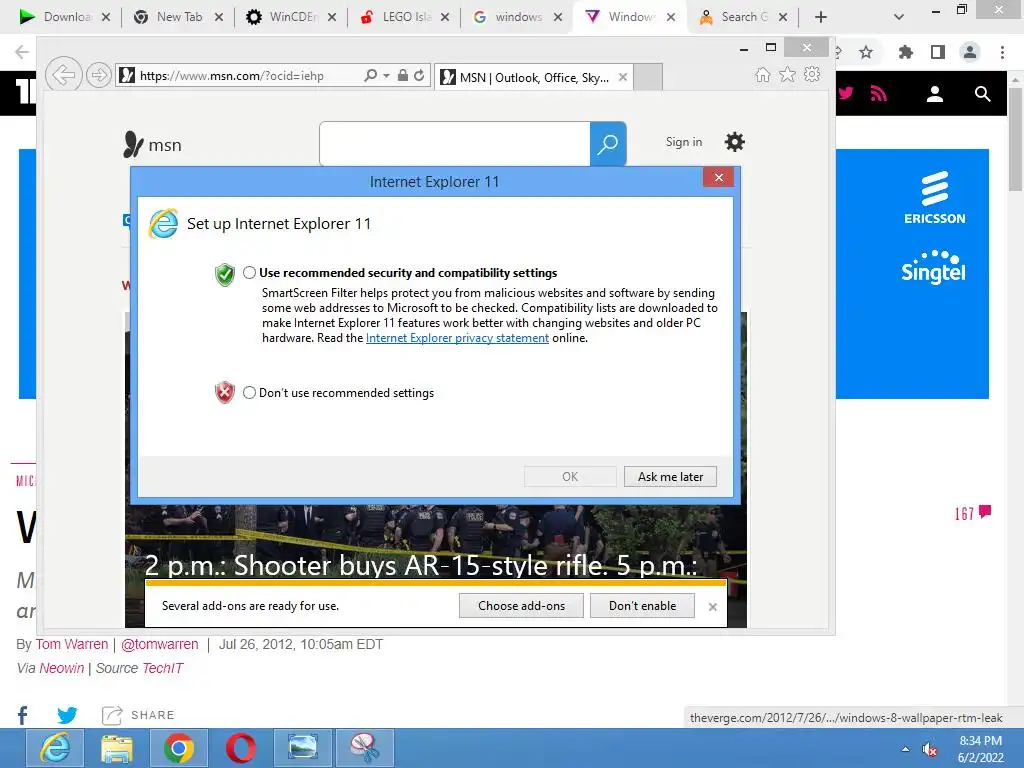Open Snipping Tool from taskbar
The width and height of the screenshot is (1024, 768).
pyautogui.click(x=365, y=748)
